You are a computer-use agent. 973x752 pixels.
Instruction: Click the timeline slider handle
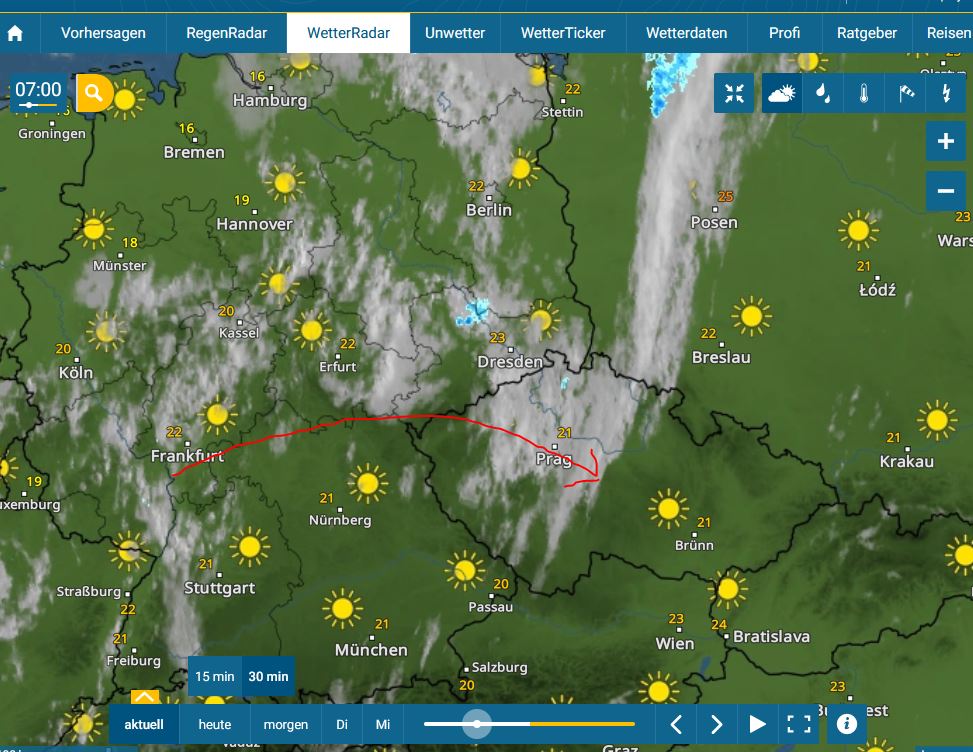[x=477, y=724]
